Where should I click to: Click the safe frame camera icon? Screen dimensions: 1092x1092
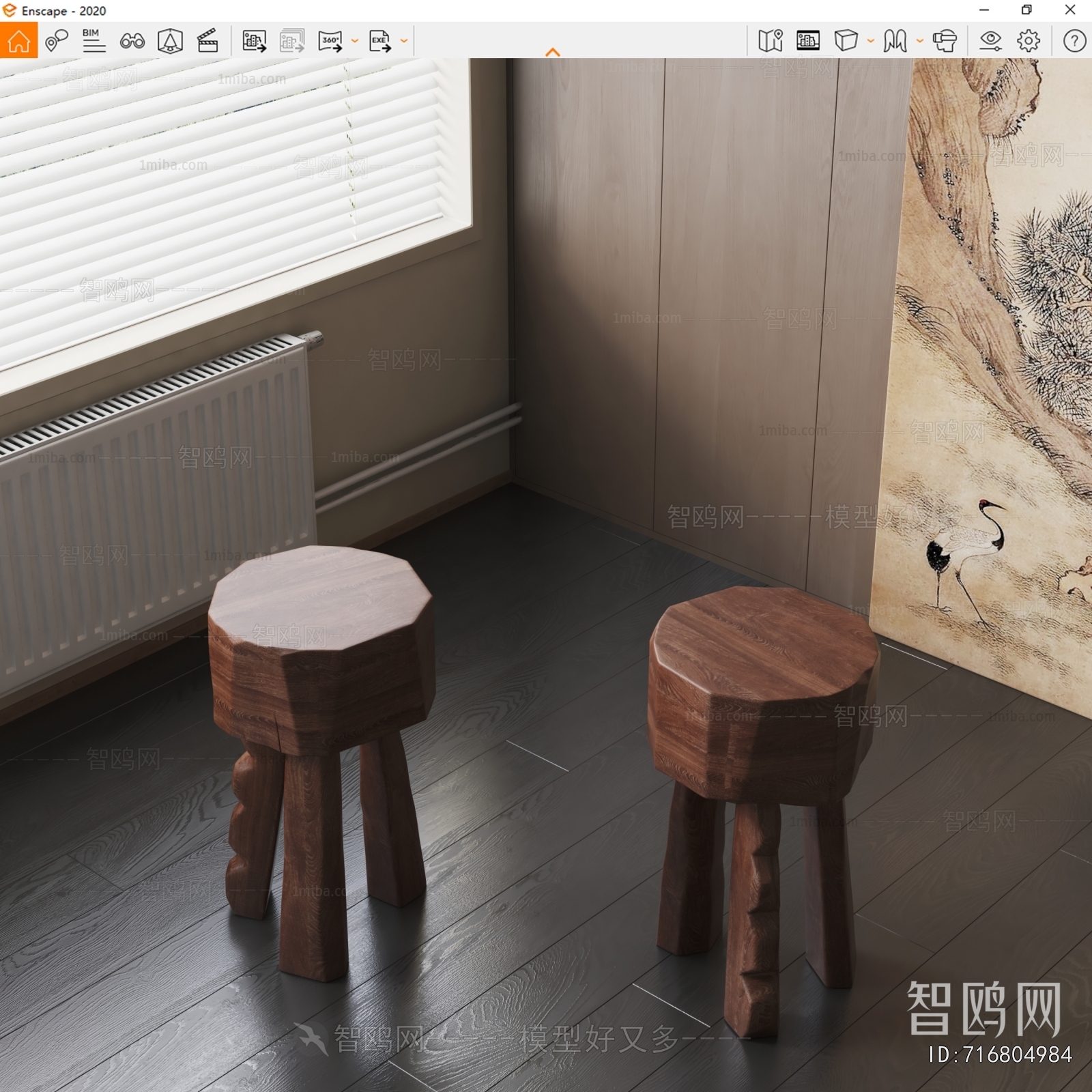170,41
